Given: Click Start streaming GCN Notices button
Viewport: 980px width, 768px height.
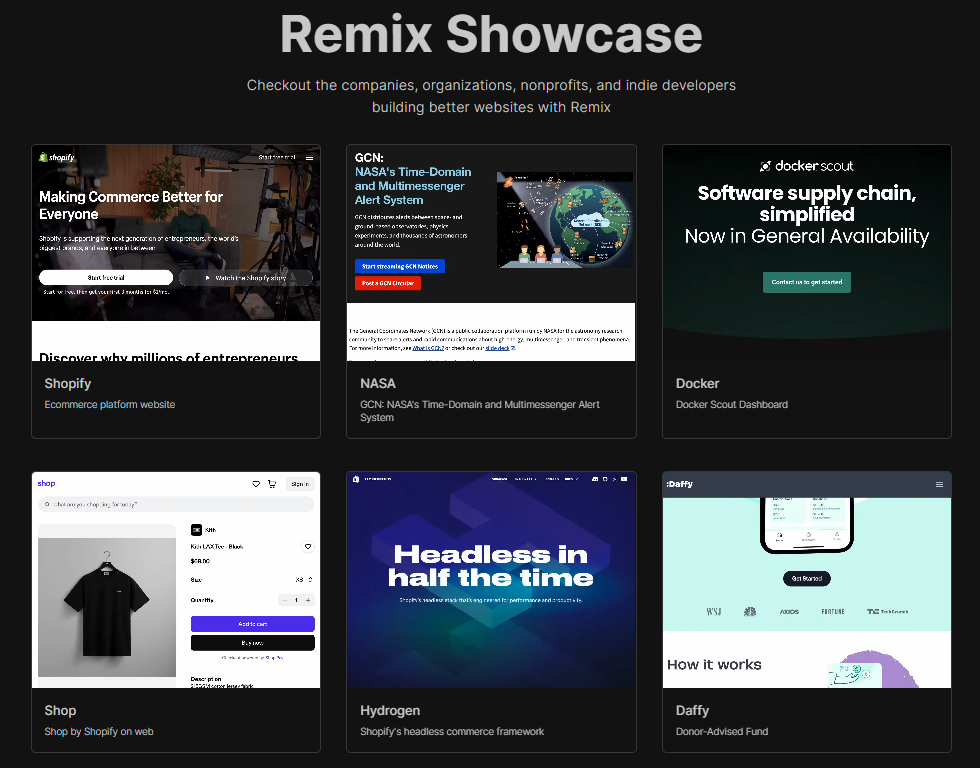Looking at the screenshot, I should [400, 266].
